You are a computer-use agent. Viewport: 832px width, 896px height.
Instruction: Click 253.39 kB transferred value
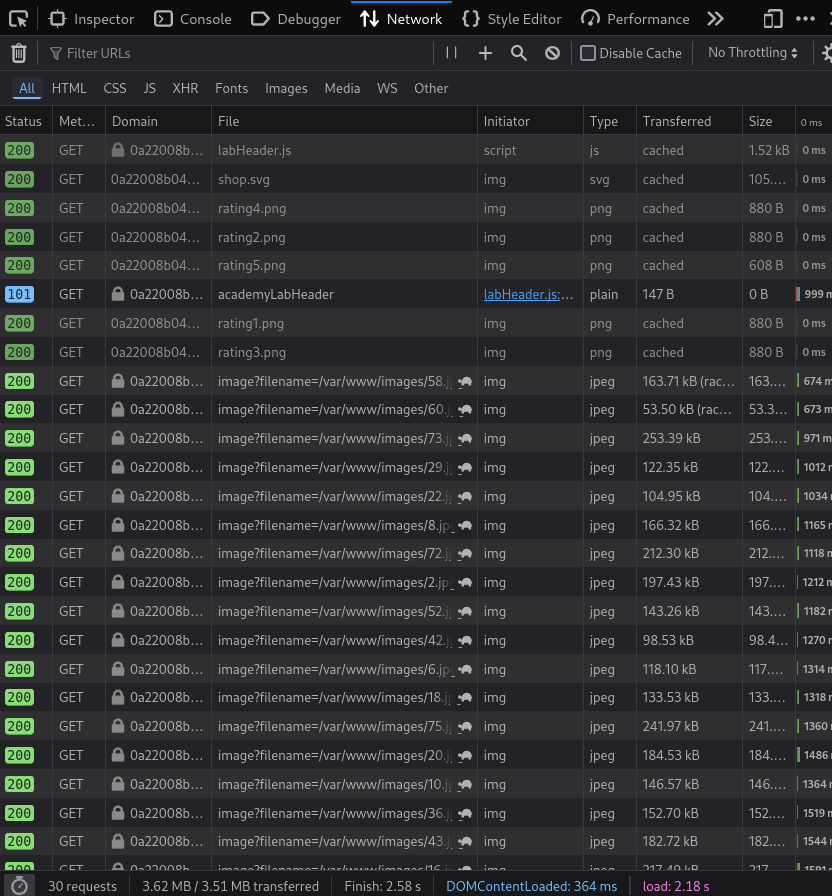[671, 438]
